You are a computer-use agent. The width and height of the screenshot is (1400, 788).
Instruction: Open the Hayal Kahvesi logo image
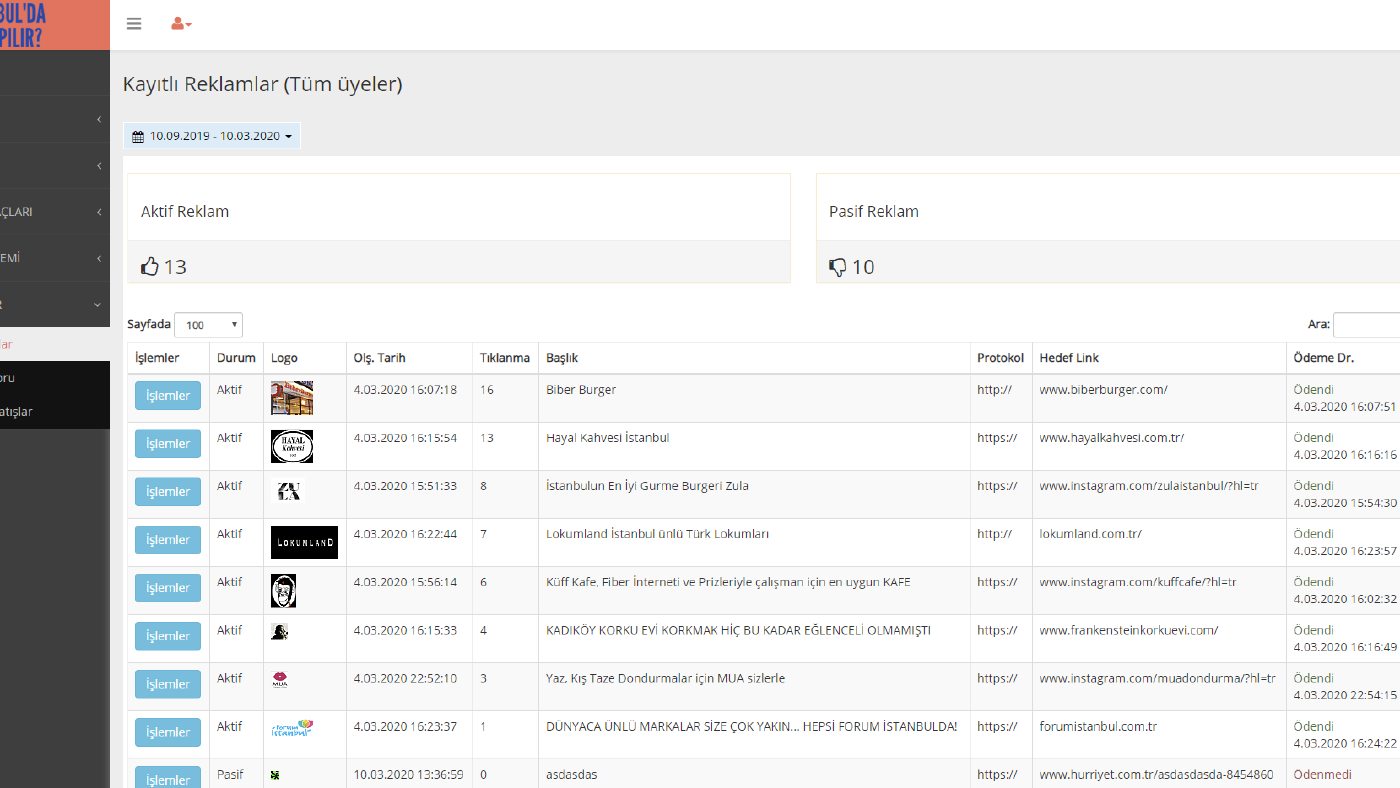(292, 446)
